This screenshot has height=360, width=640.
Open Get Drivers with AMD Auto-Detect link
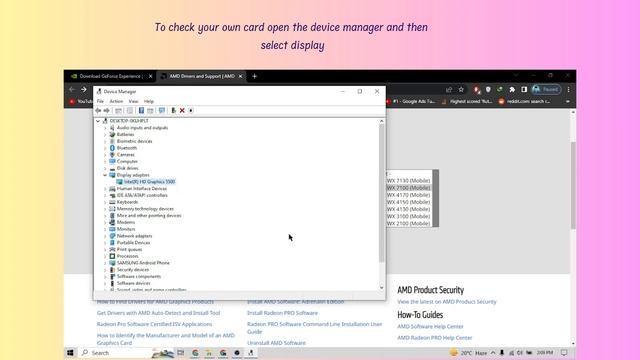[x=158, y=313]
